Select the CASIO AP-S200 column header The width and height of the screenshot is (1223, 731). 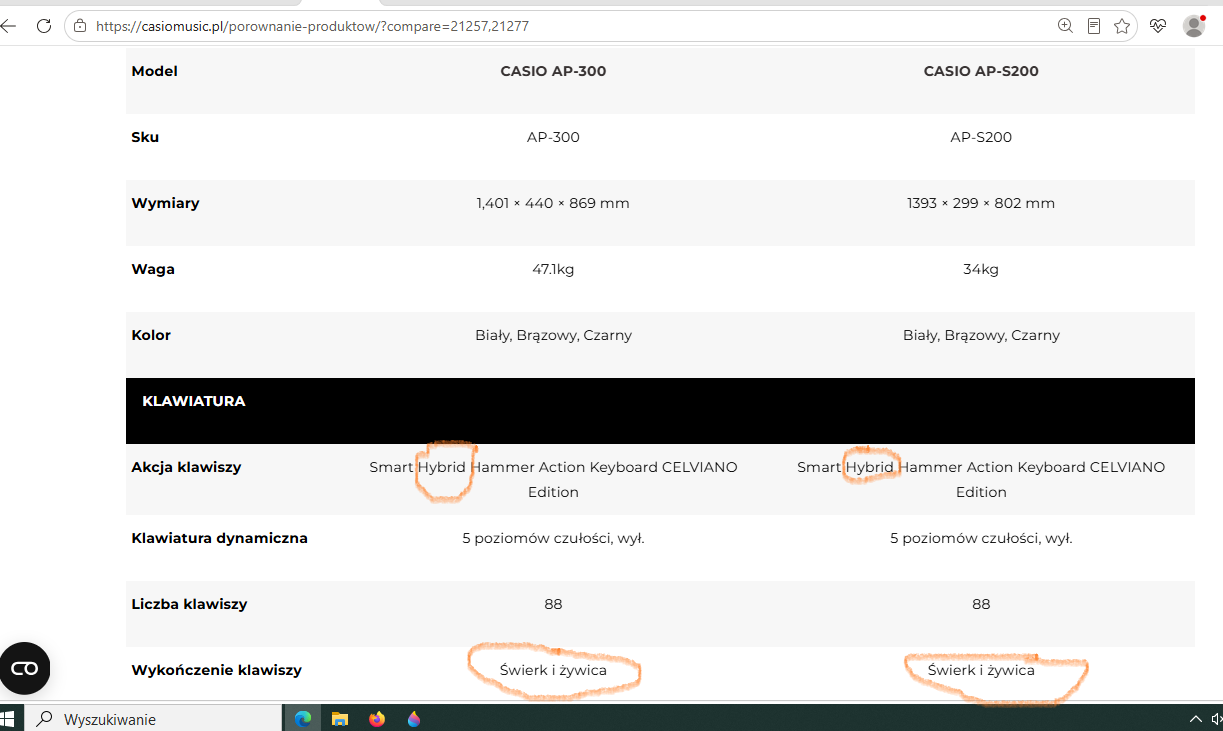[x=981, y=71]
